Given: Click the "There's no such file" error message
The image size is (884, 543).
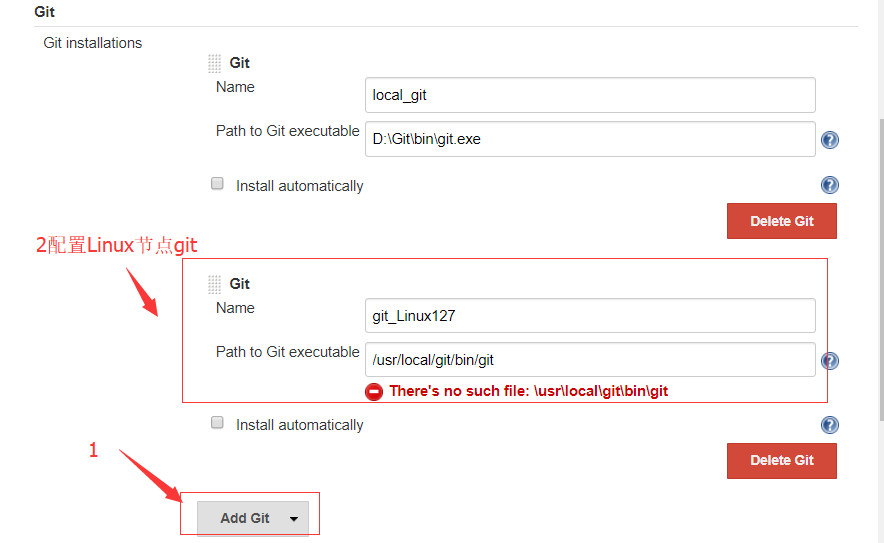Looking at the screenshot, I should pyautogui.click(x=528, y=391).
